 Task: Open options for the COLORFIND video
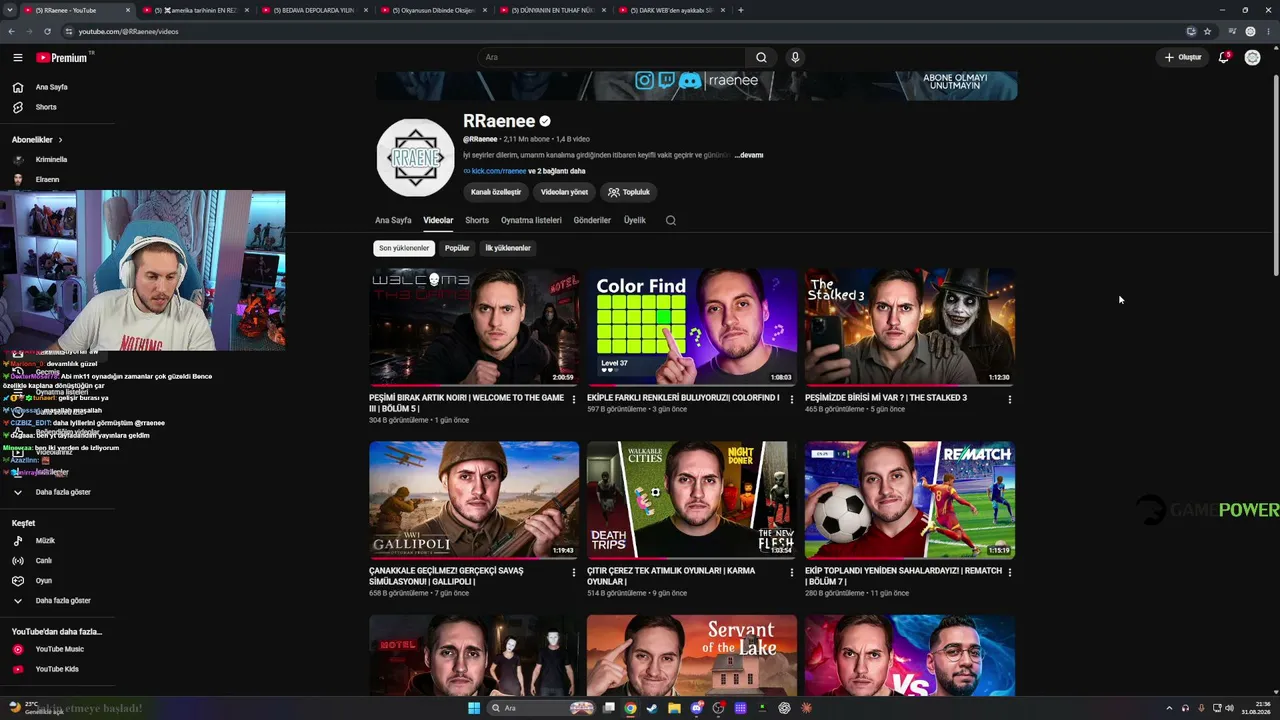tap(792, 400)
